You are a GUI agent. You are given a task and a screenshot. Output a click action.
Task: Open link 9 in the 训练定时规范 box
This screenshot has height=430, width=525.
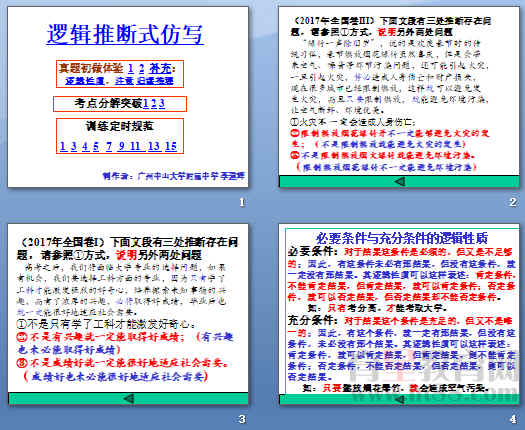122,146
